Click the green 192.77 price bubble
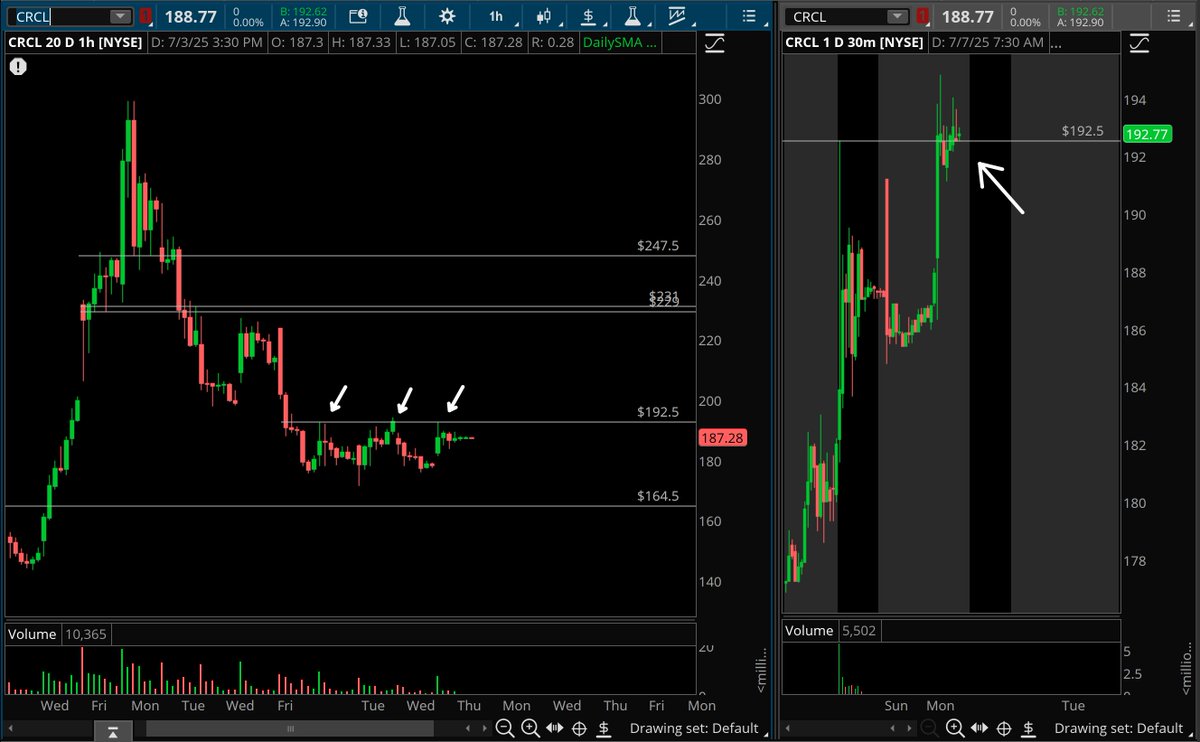This screenshot has height=742, width=1200. (x=1148, y=134)
